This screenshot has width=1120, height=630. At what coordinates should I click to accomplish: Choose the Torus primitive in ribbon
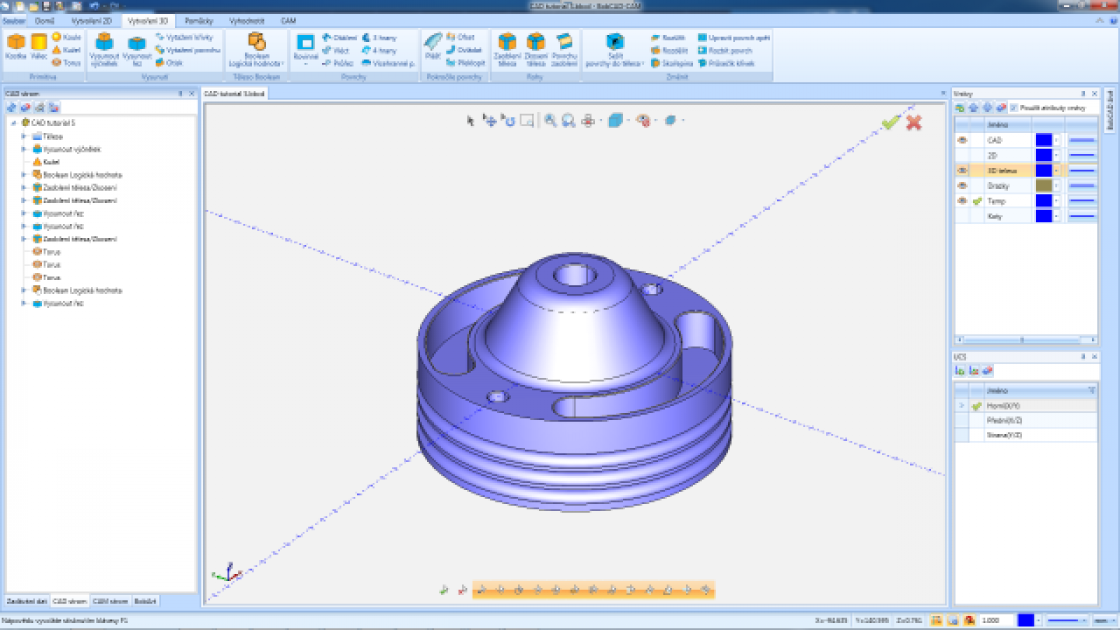tap(66, 63)
